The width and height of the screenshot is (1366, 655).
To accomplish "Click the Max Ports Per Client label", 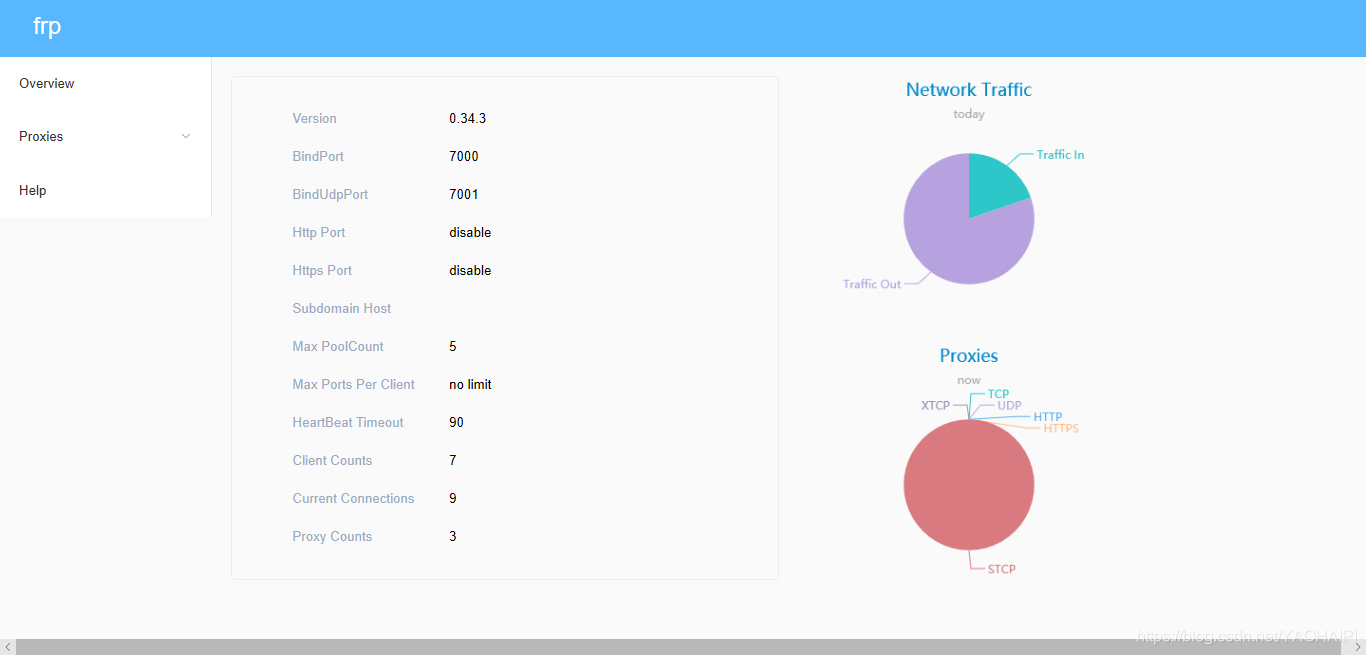I will point(354,384).
